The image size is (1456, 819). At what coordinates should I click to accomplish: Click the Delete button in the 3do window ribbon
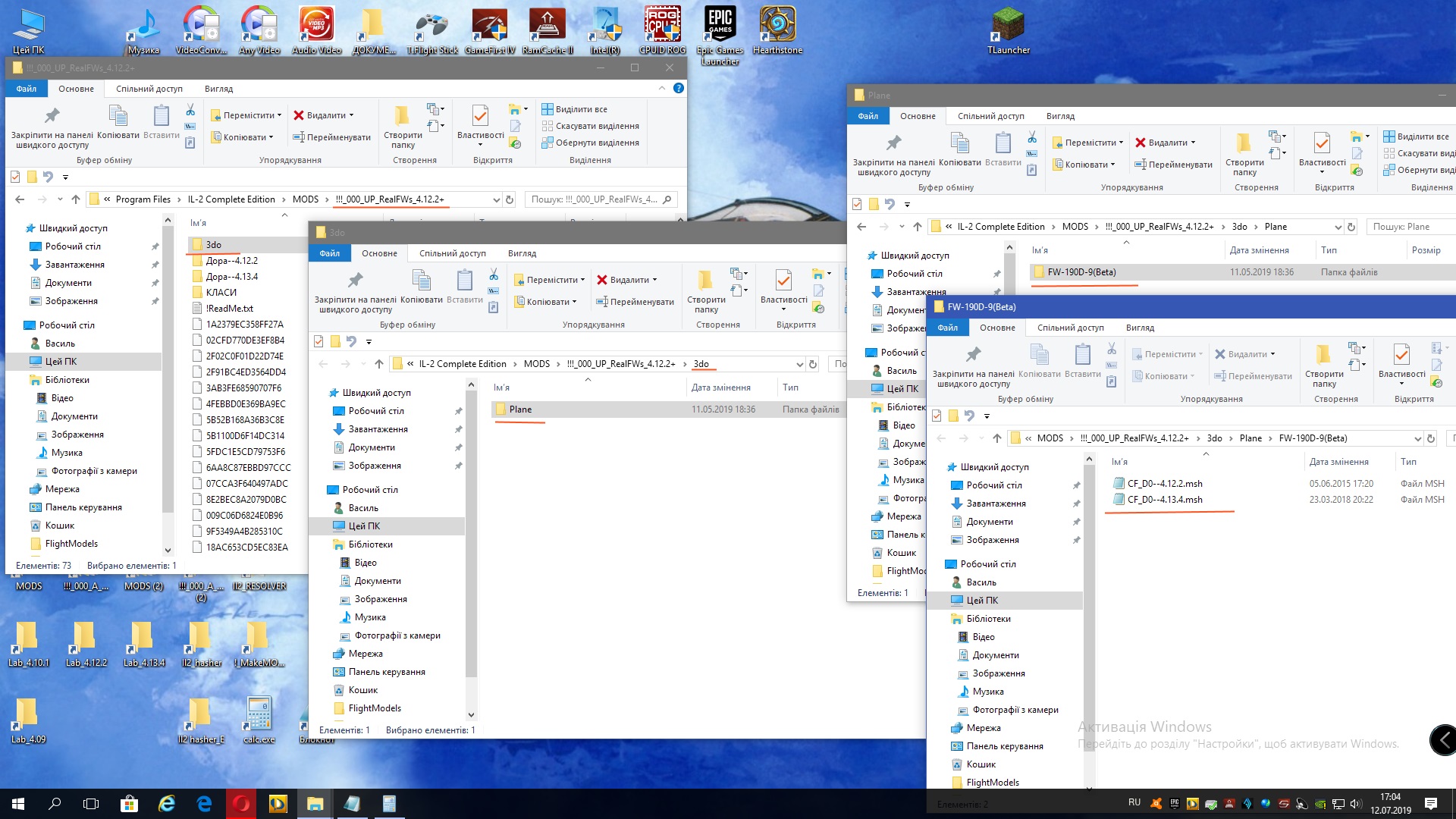(x=622, y=280)
